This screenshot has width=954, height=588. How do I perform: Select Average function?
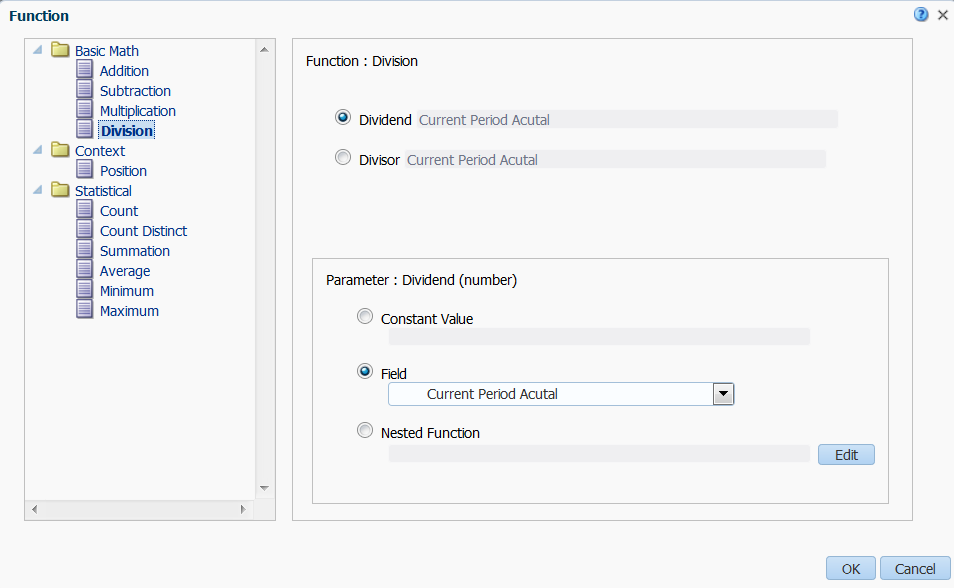pyautogui.click(x=125, y=271)
